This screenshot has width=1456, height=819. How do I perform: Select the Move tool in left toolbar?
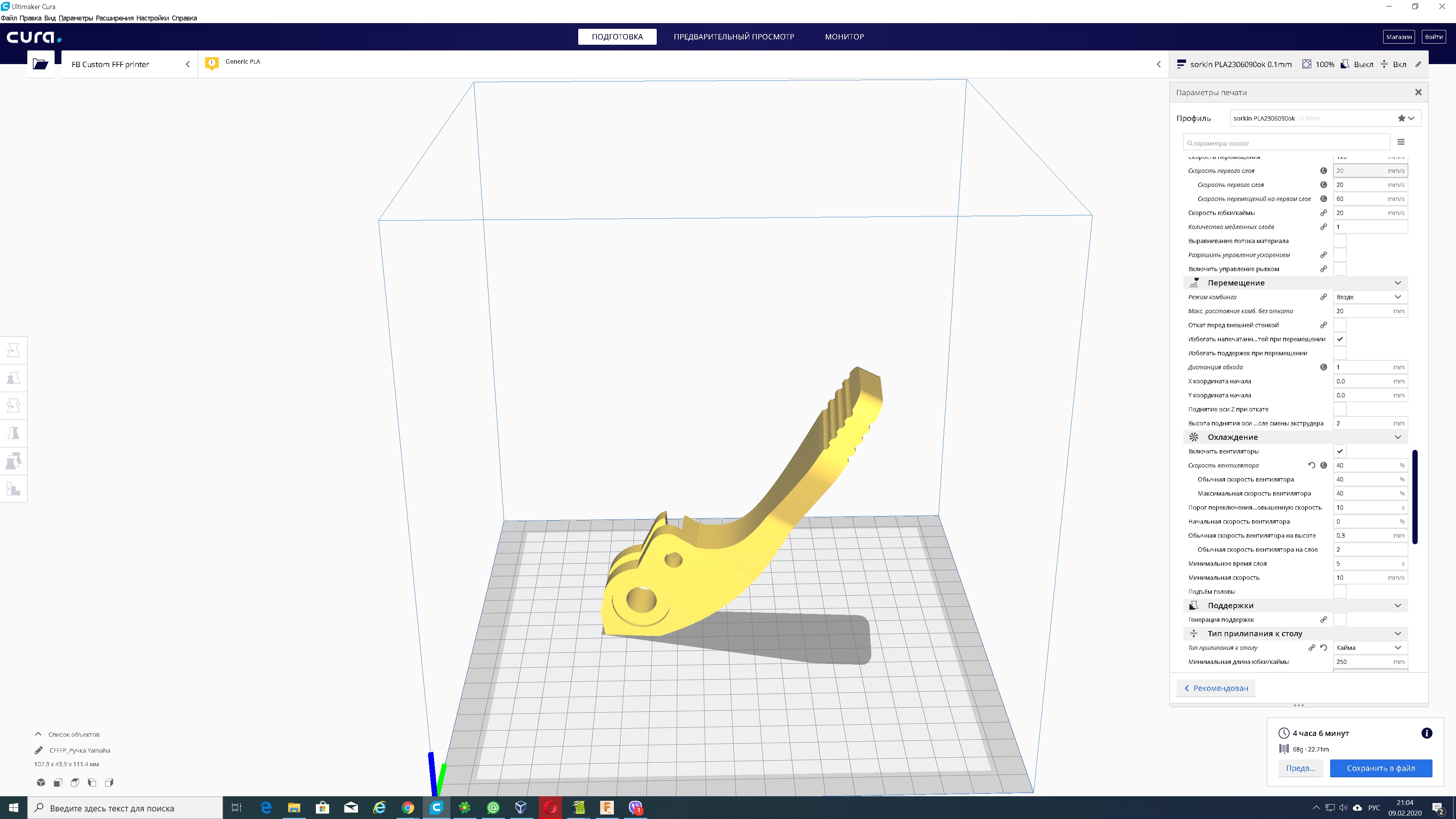pos(14,350)
